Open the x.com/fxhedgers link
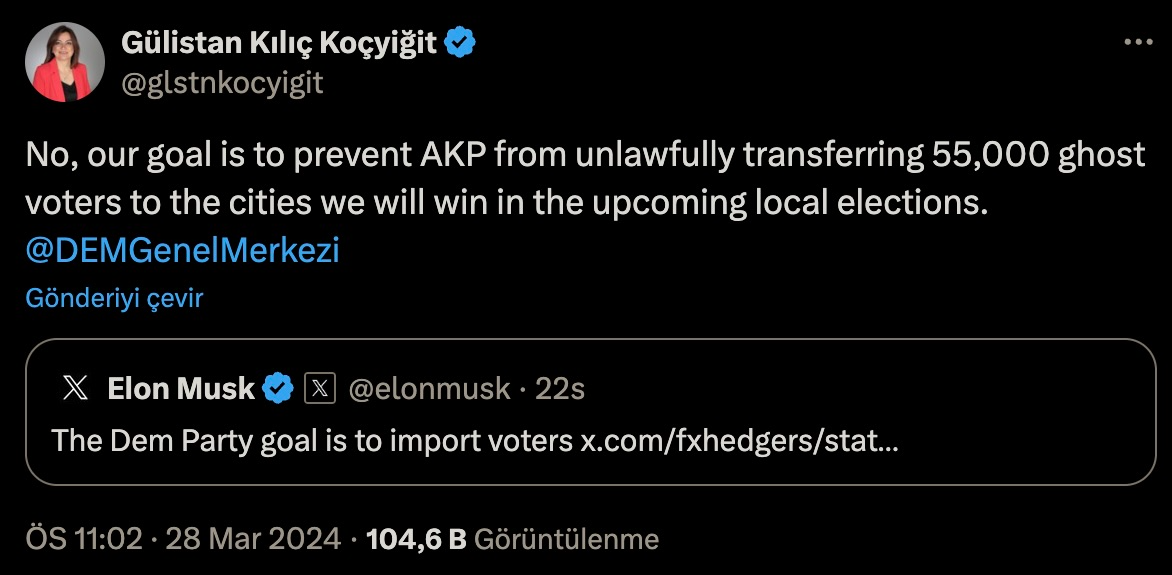 [x=739, y=440]
